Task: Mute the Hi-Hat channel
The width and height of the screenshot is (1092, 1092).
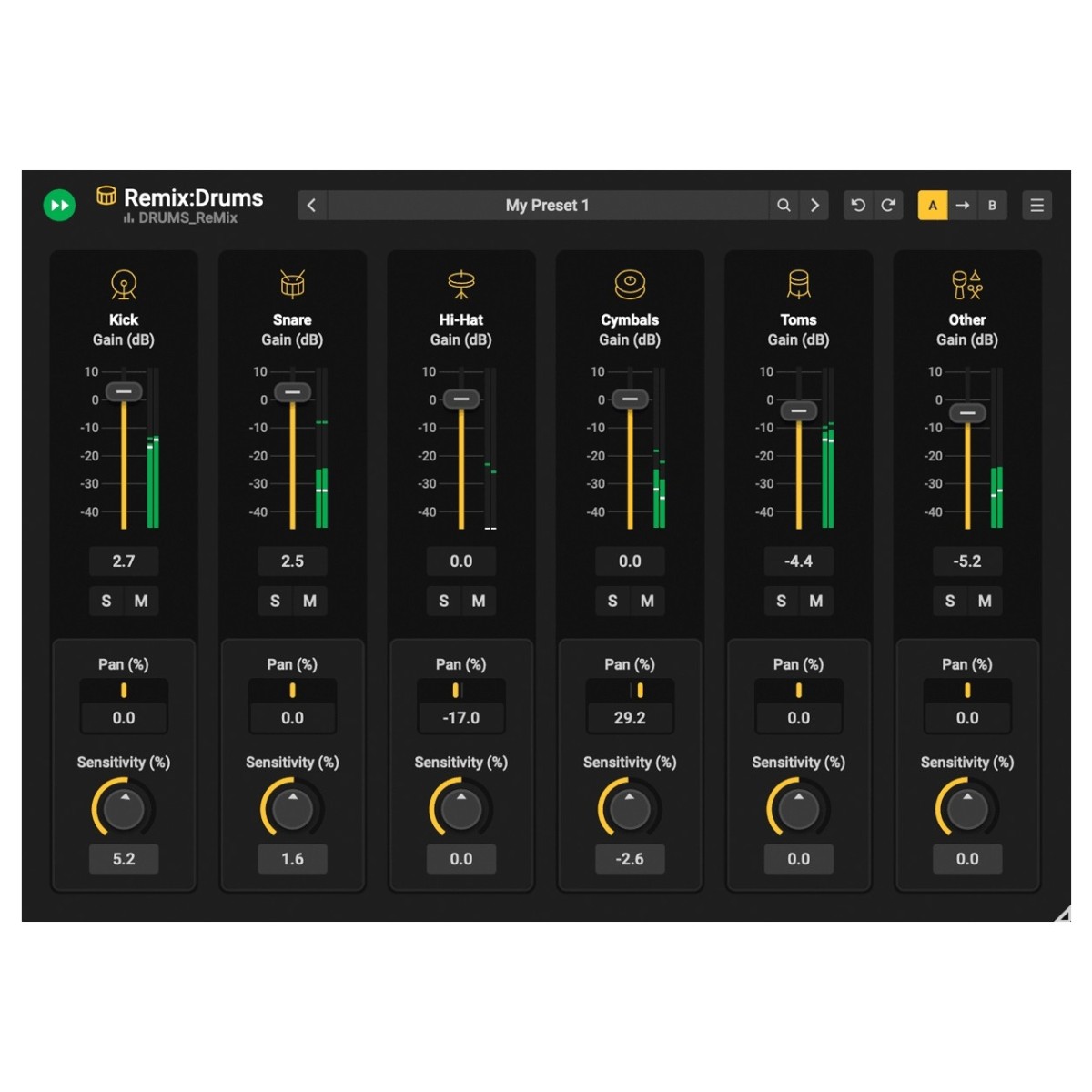Action: pos(479,601)
